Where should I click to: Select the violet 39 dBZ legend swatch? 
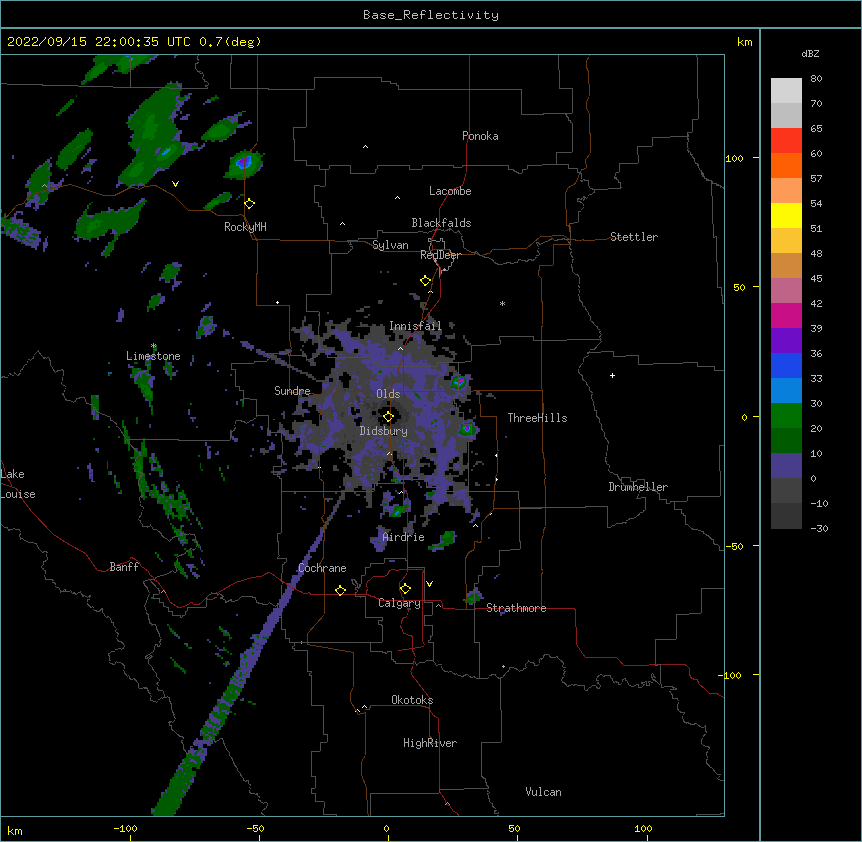(786, 341)
